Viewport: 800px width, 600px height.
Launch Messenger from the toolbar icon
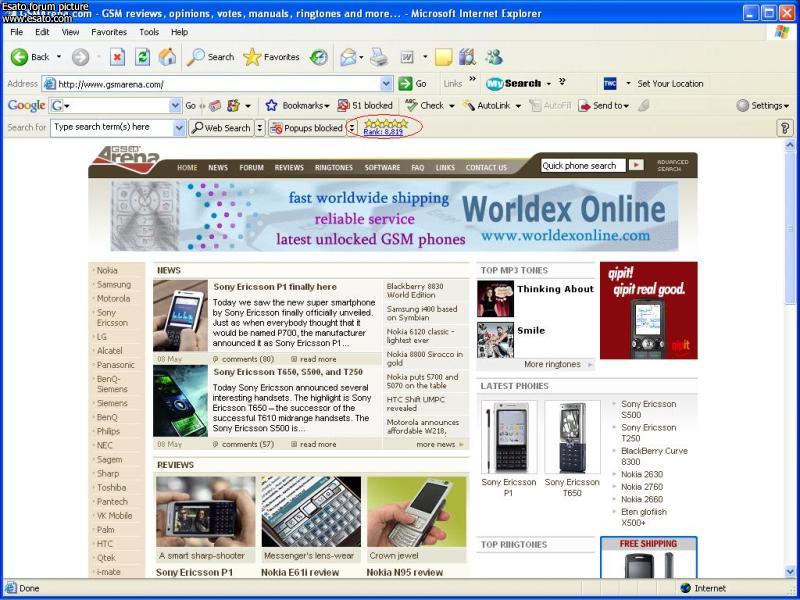[x=494, y=57]
